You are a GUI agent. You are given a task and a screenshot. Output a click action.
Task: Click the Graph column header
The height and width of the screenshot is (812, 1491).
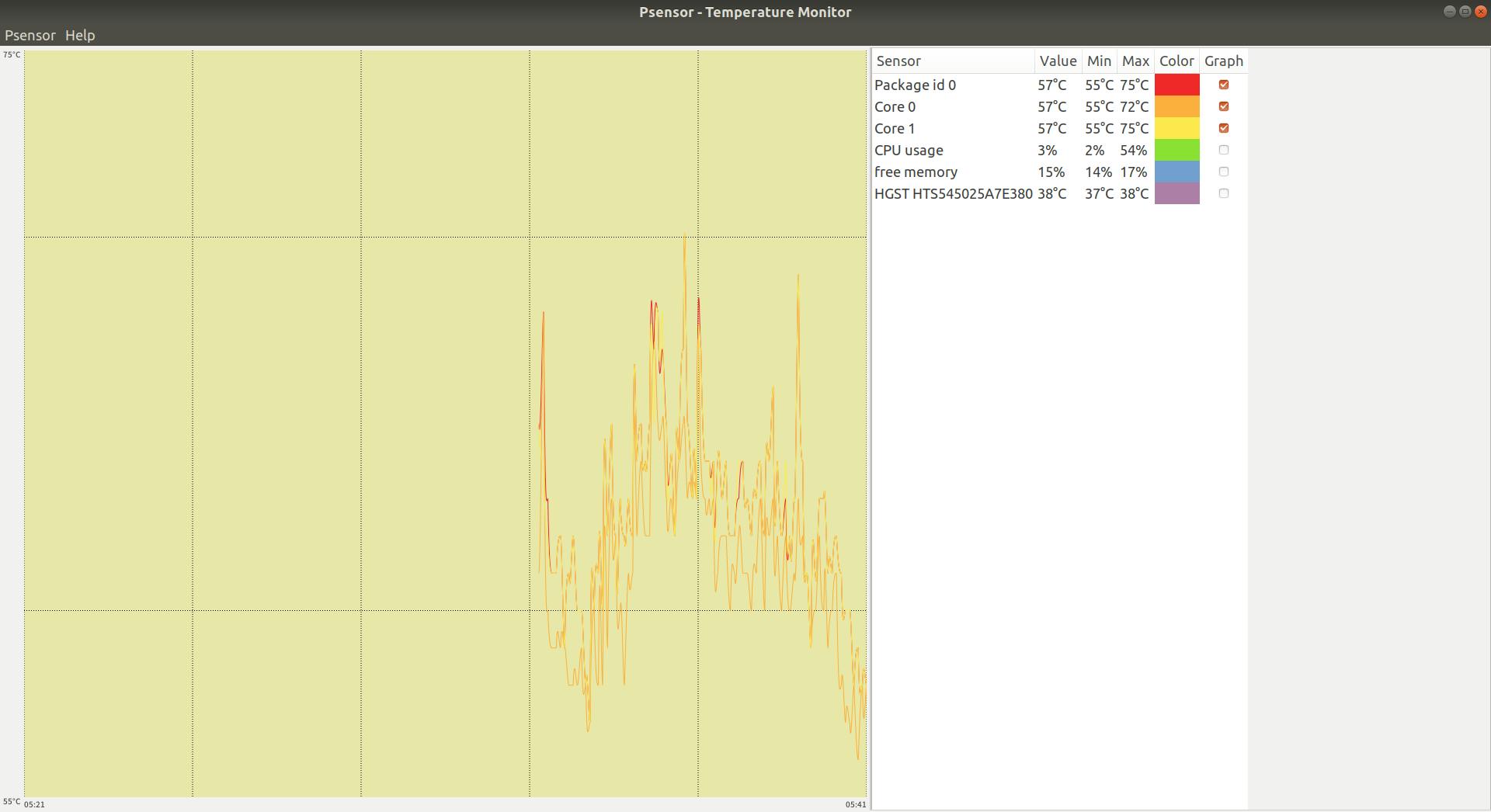1224,61
